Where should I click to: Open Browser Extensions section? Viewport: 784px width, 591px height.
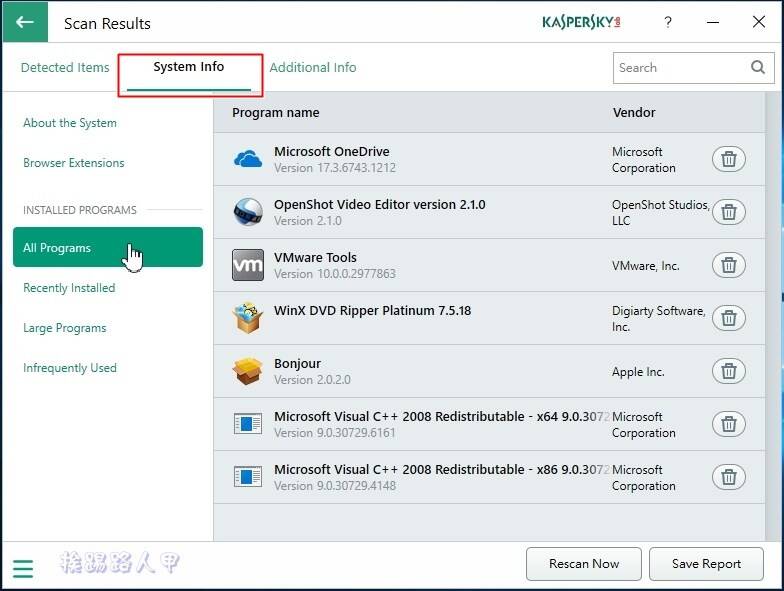coord(74,163)
